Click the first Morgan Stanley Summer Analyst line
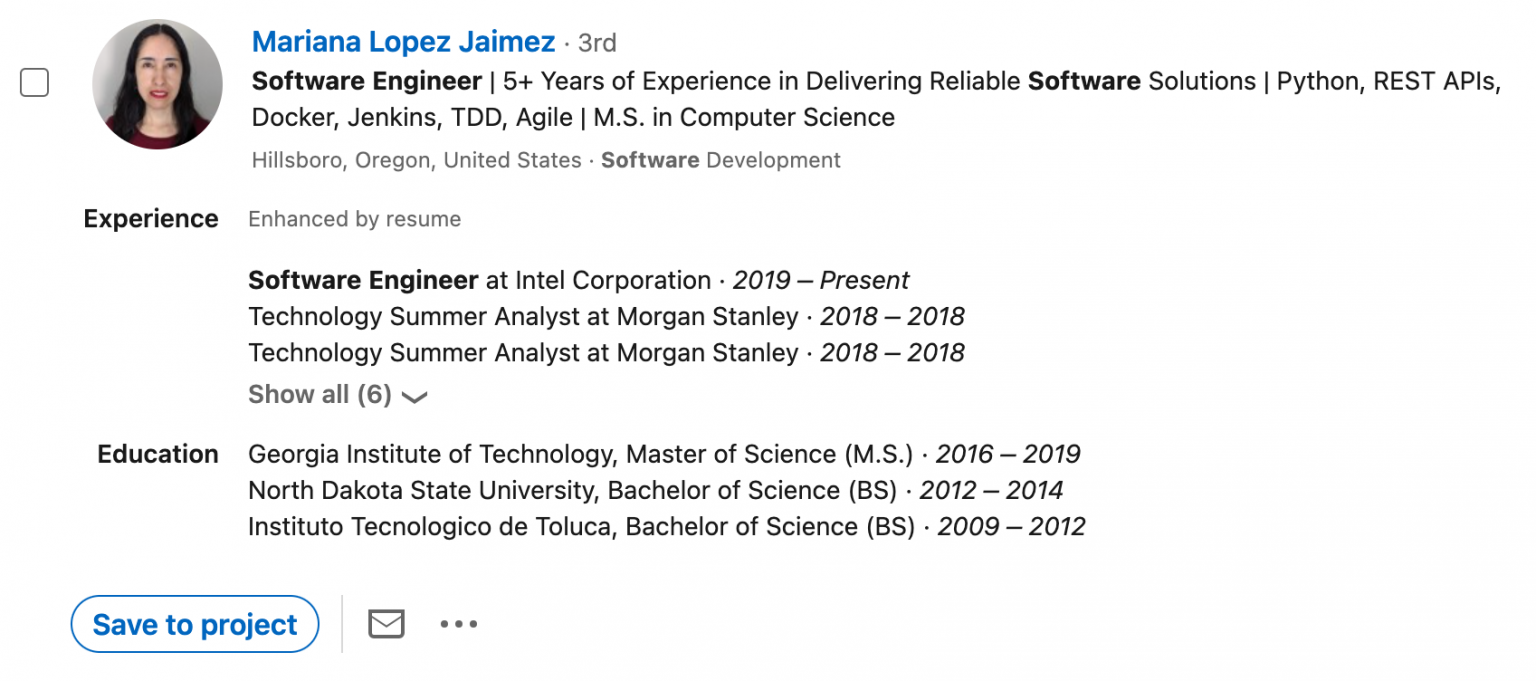The width and height of the screenshot is (1536, 681). (x=605, y=317)
